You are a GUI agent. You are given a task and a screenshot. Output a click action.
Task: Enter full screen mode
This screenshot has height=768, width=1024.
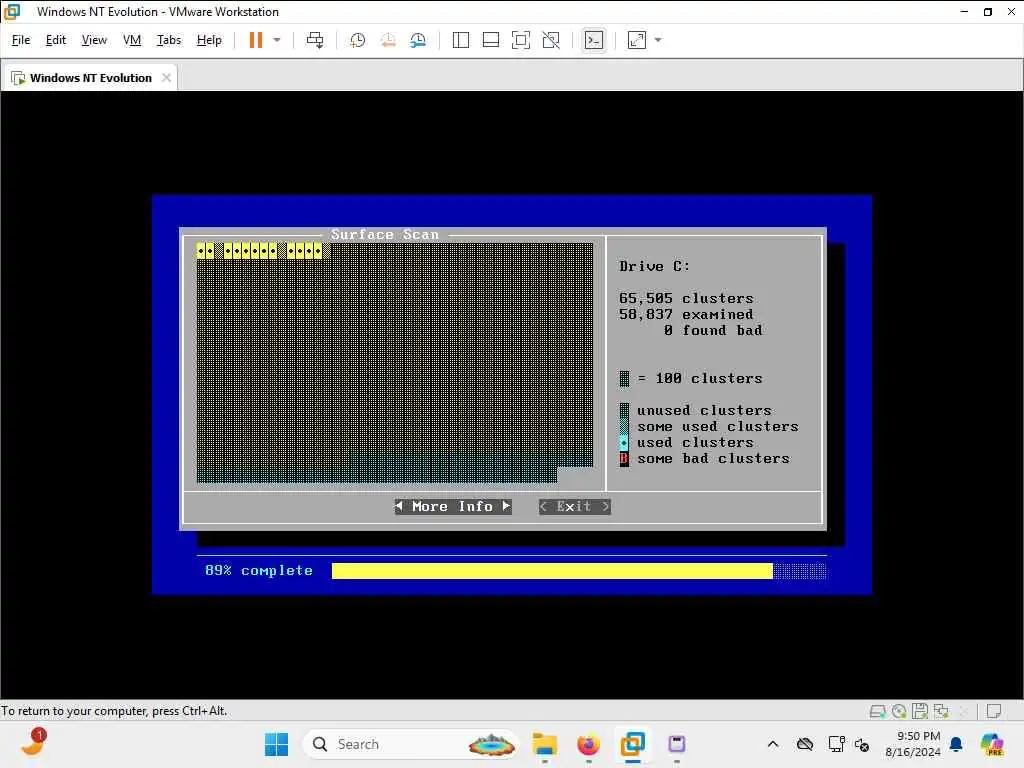pyautogui.click(x=520, y=40)
